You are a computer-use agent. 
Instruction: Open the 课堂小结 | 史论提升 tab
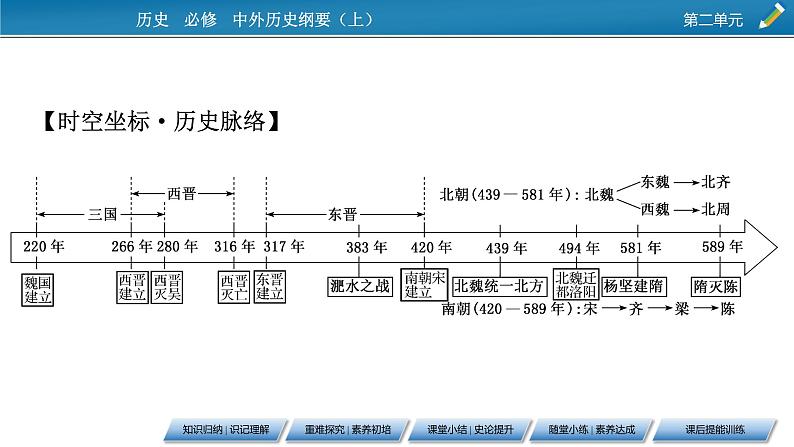coord(470,430)
